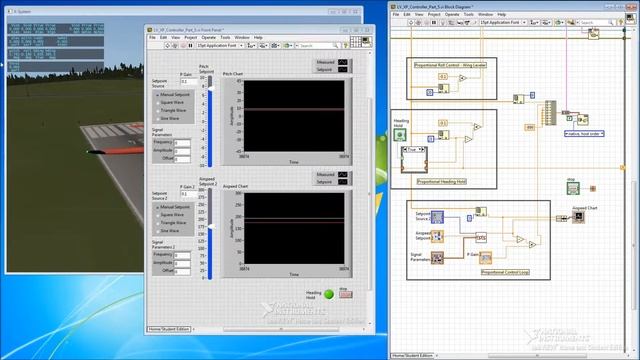Open Block Diagram font dropdown

click(503, 22)
